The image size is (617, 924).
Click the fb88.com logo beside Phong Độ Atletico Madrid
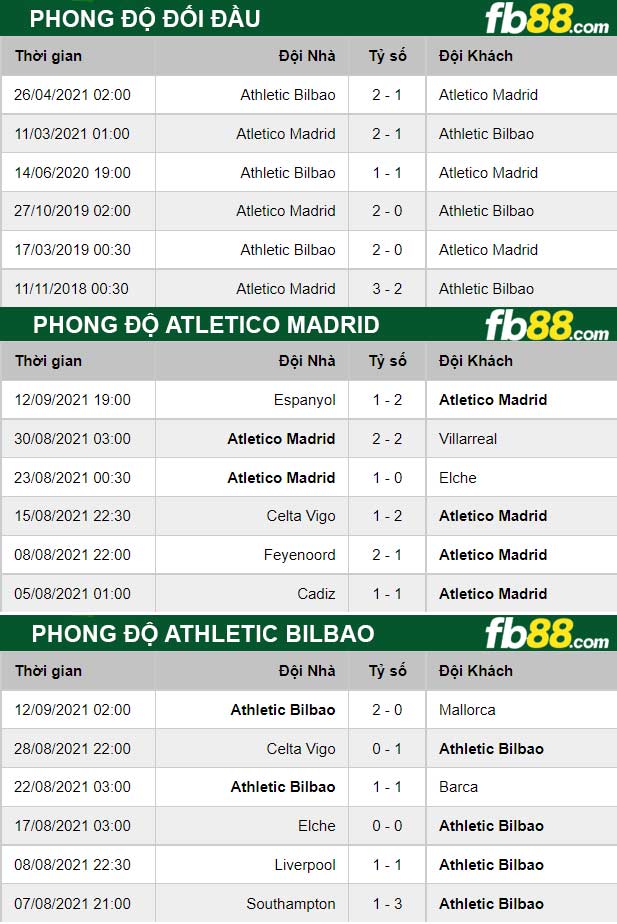click(x=546, y=325)
